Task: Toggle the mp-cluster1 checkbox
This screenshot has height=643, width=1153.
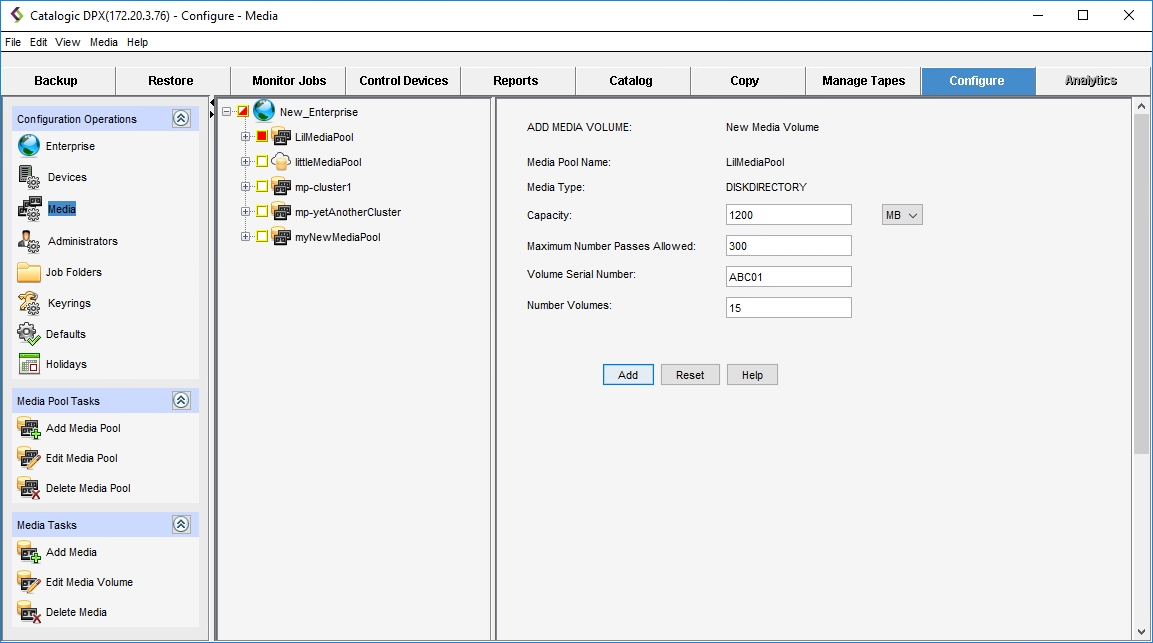Action: pos(262,187)
